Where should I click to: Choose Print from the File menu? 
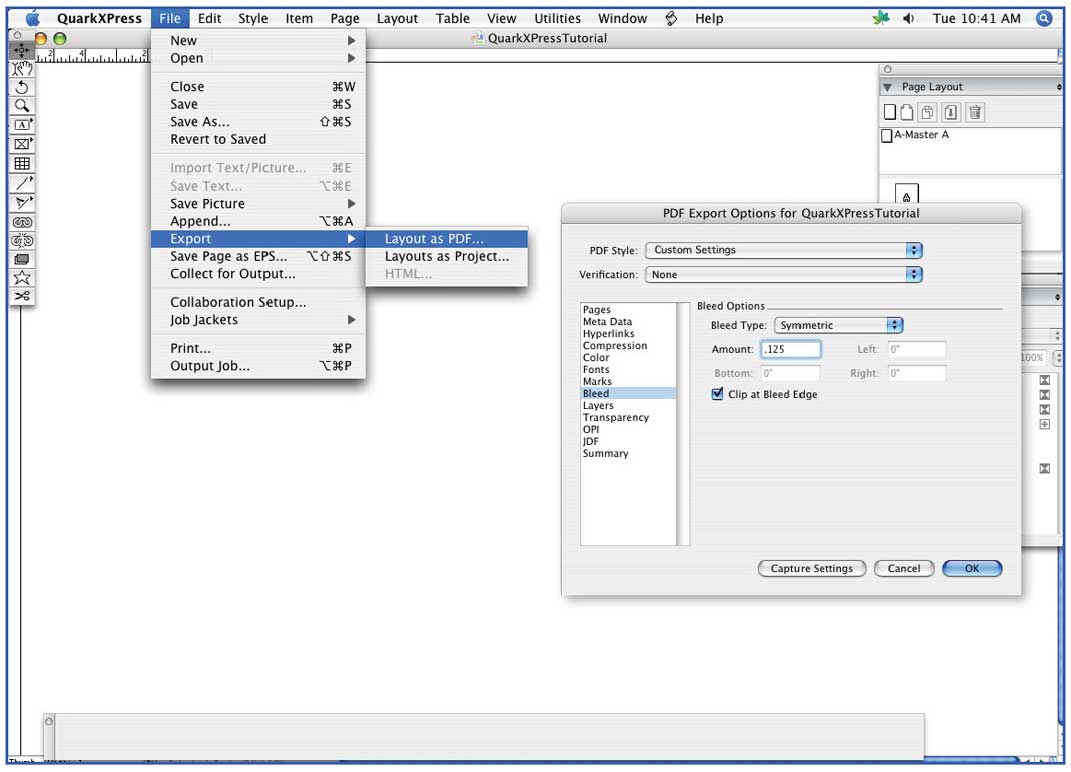pos(258,348)
